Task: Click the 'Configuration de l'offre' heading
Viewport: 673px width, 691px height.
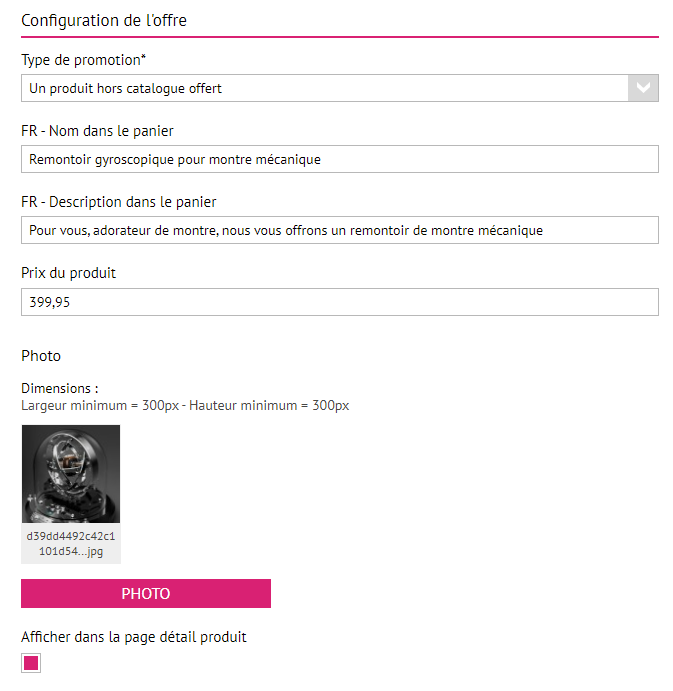Action: pyautogui.click(x=104, y=20)
